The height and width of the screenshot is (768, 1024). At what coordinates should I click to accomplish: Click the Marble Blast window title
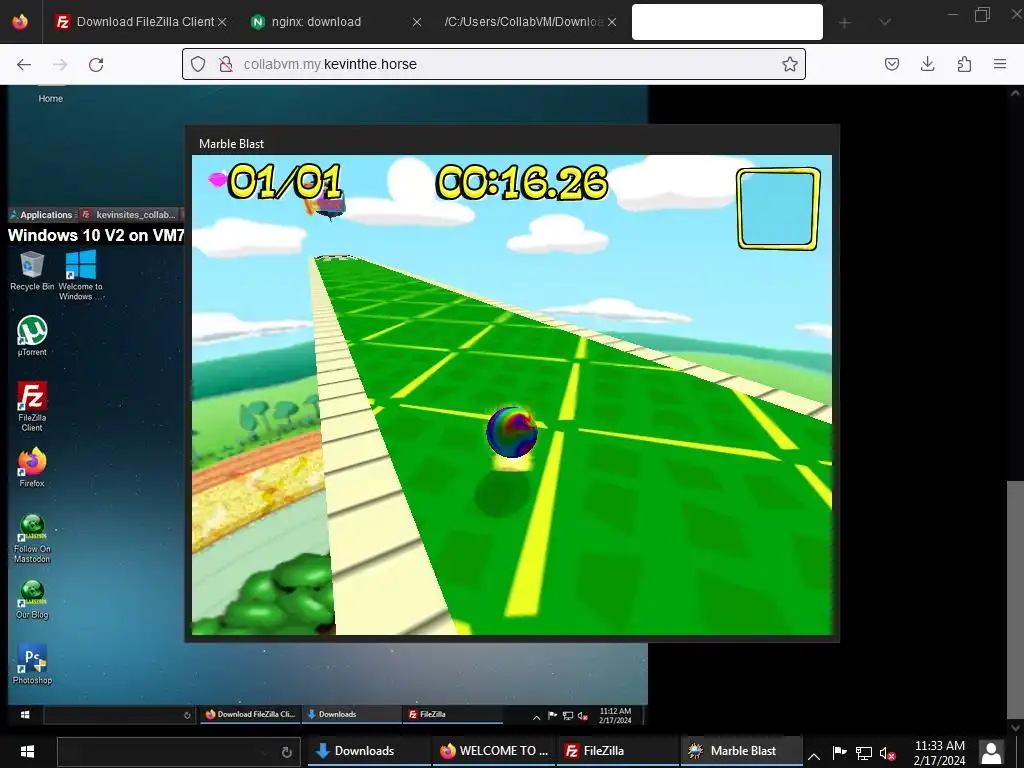(x=231, y=144)
